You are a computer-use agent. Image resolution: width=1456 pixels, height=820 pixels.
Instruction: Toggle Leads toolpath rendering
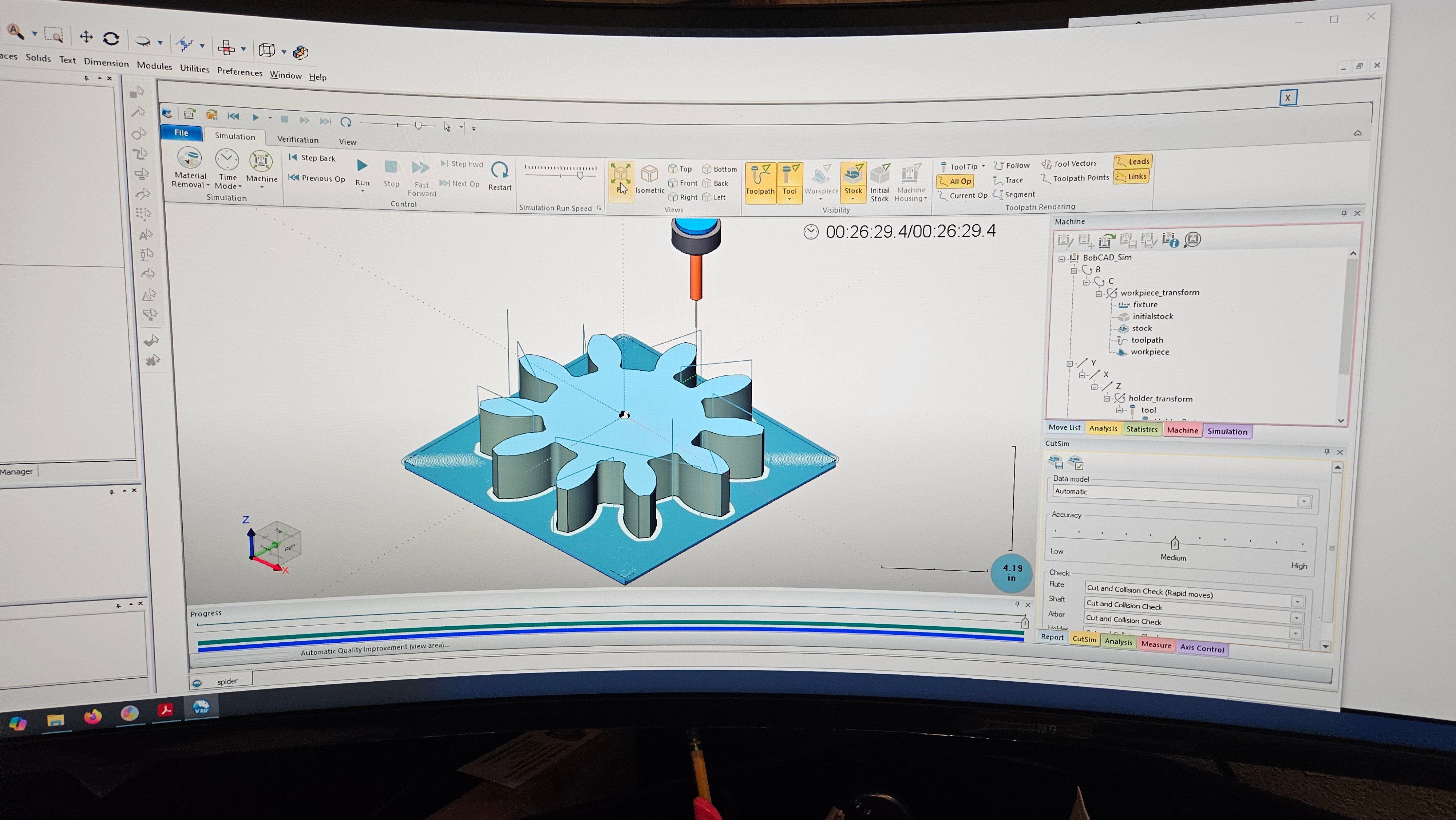1133,162
